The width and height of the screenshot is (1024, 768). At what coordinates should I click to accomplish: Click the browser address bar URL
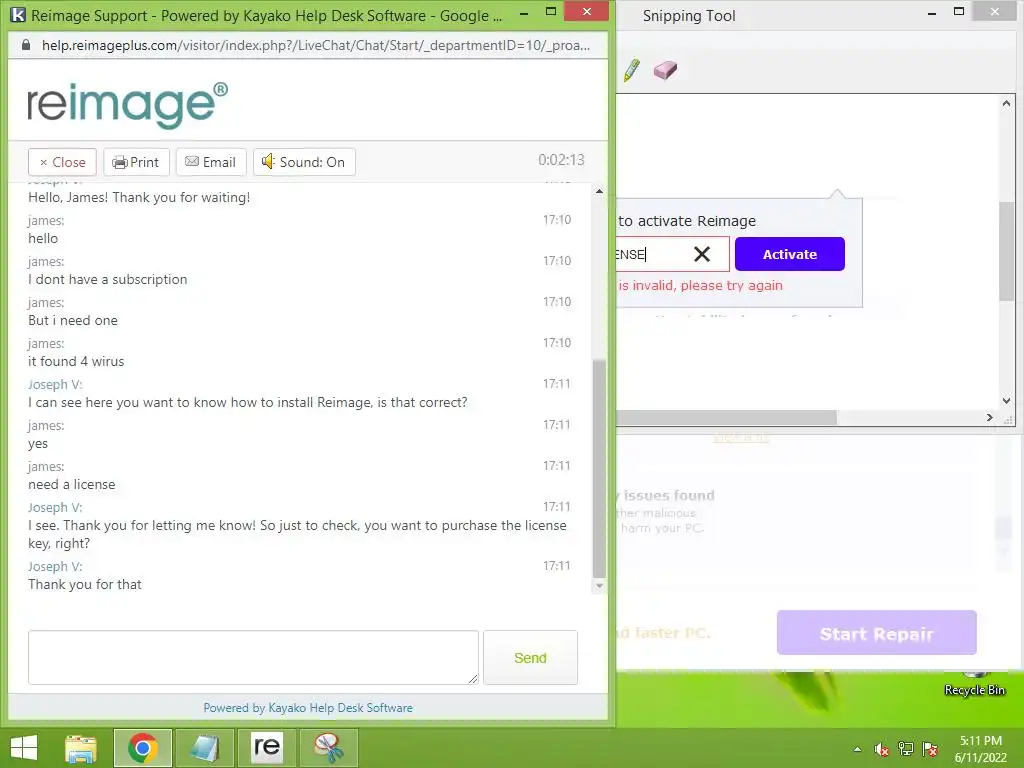pos(315,45)
